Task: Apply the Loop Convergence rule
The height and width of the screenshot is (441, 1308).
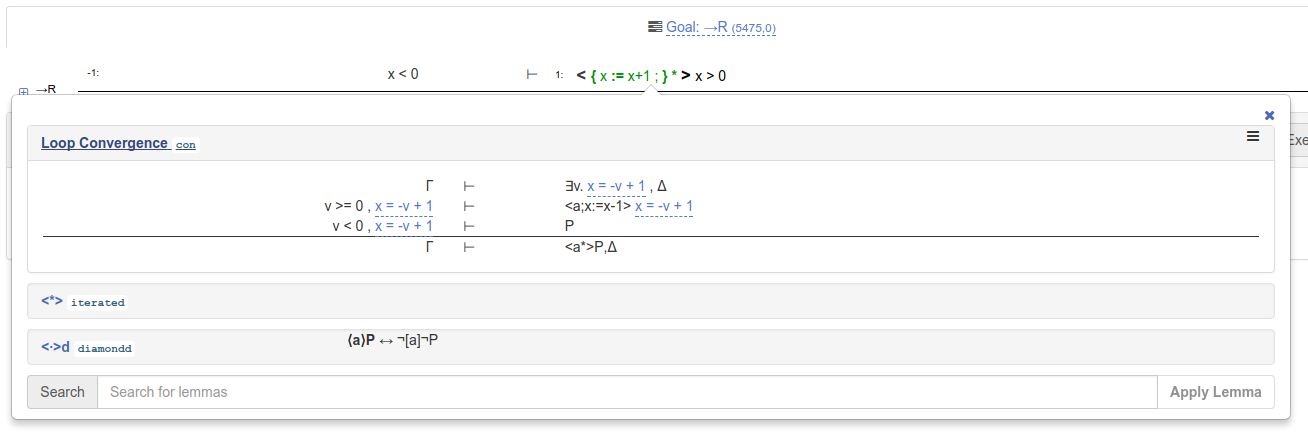Action: [x=104, y=143]
